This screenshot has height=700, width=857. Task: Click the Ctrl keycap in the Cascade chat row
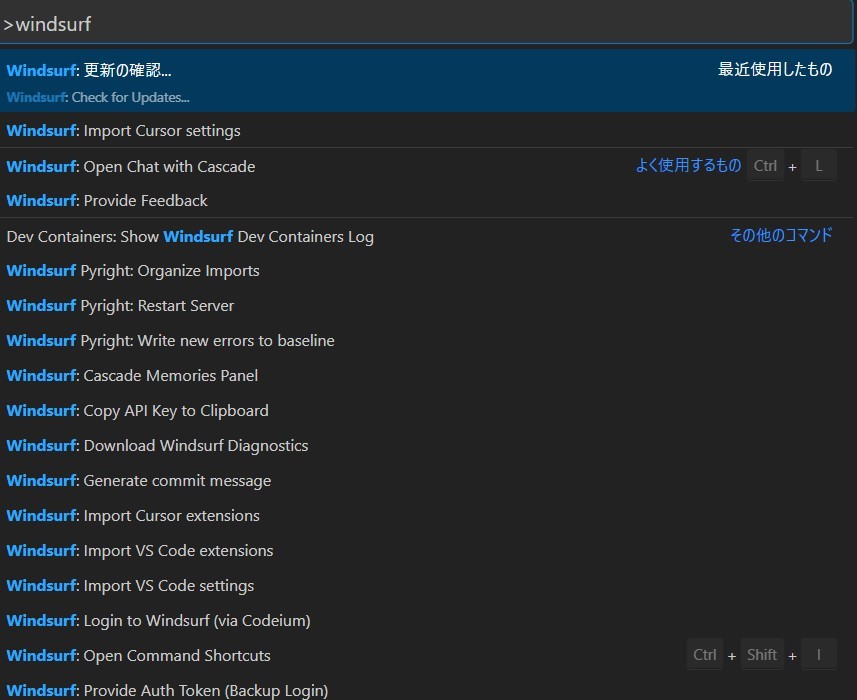pyautogui.click(x=765, y=166)
